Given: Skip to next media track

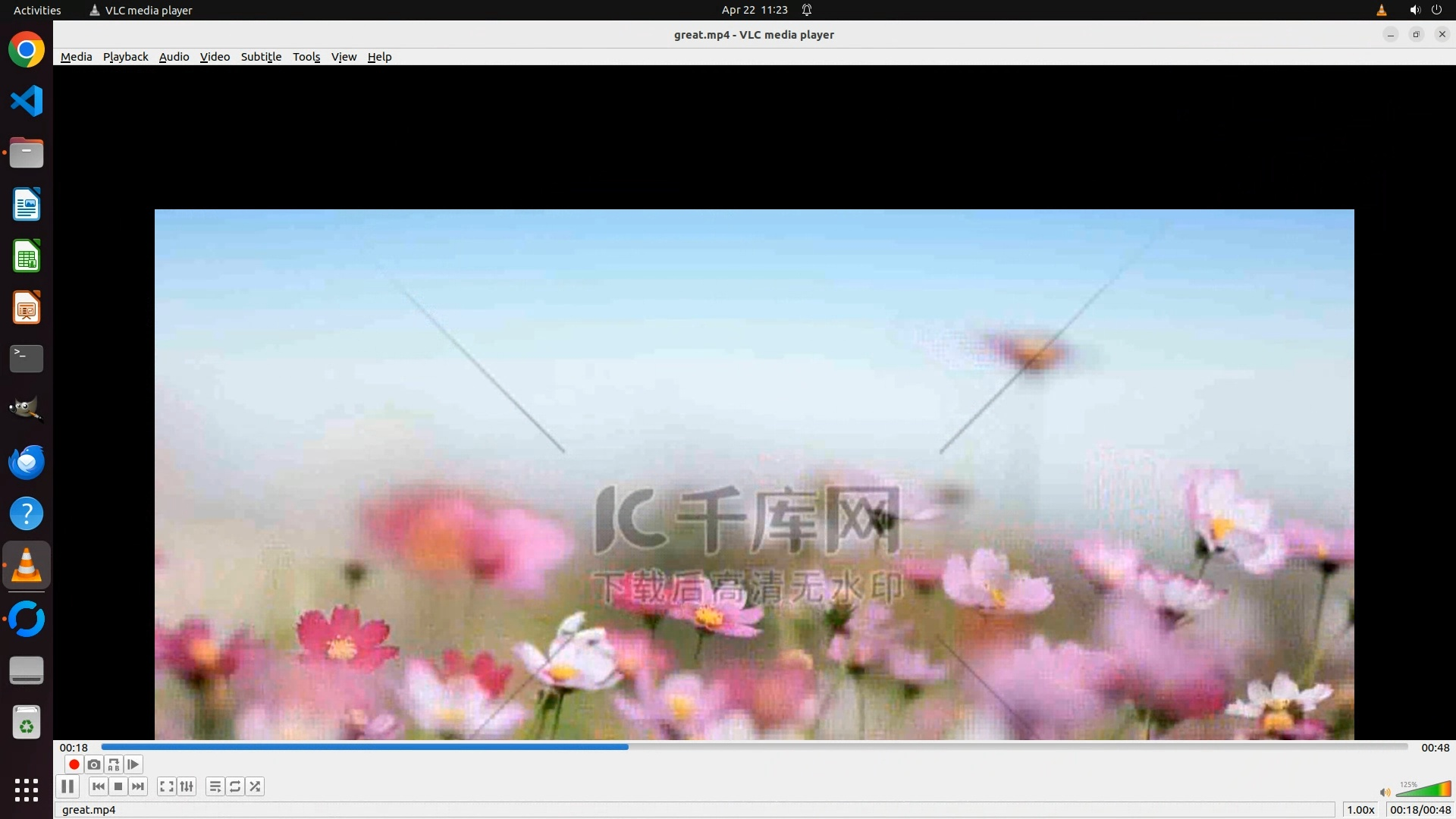Looking at the screenshot, I should pyautogui.click(x=138, y=786).
